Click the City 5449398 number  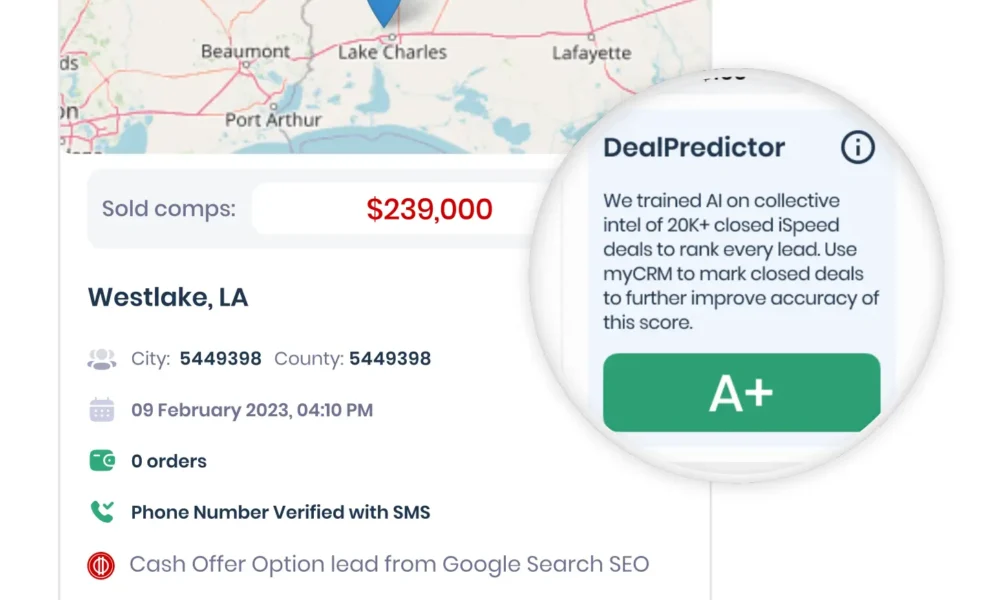[x=221, y=359]
